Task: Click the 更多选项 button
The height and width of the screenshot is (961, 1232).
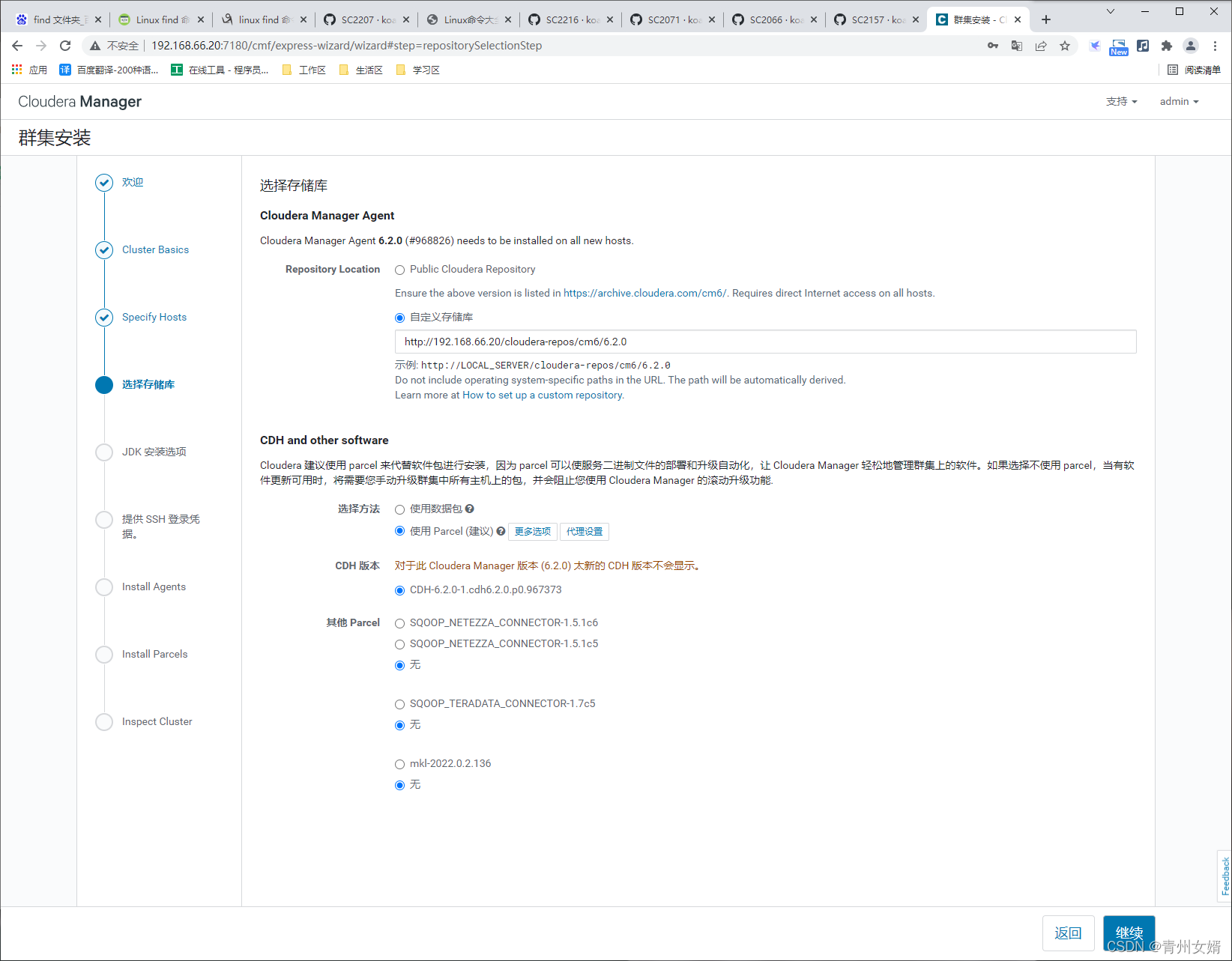Action: 533,532
